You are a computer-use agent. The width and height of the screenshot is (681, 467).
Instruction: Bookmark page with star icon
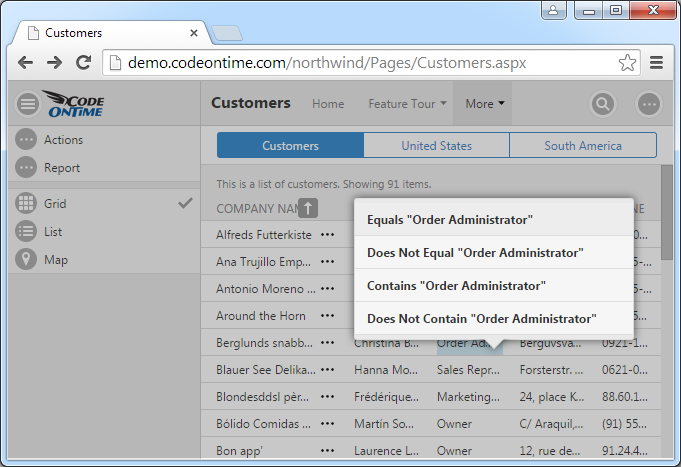click(627, 63)
